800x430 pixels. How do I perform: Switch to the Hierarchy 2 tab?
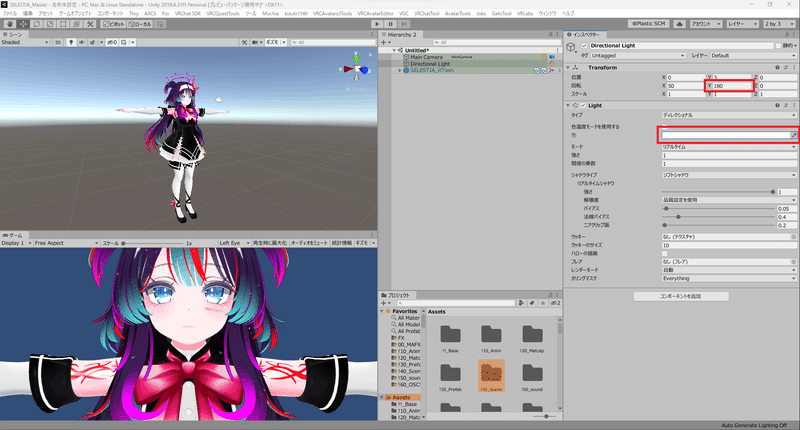click(399, 35)
